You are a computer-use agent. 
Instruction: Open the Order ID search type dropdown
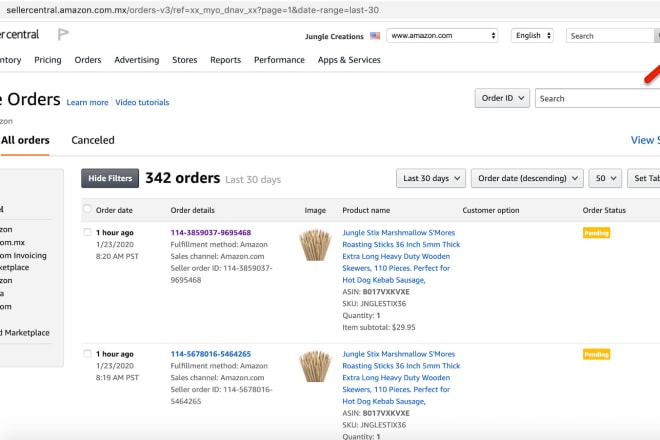(502, 98)
